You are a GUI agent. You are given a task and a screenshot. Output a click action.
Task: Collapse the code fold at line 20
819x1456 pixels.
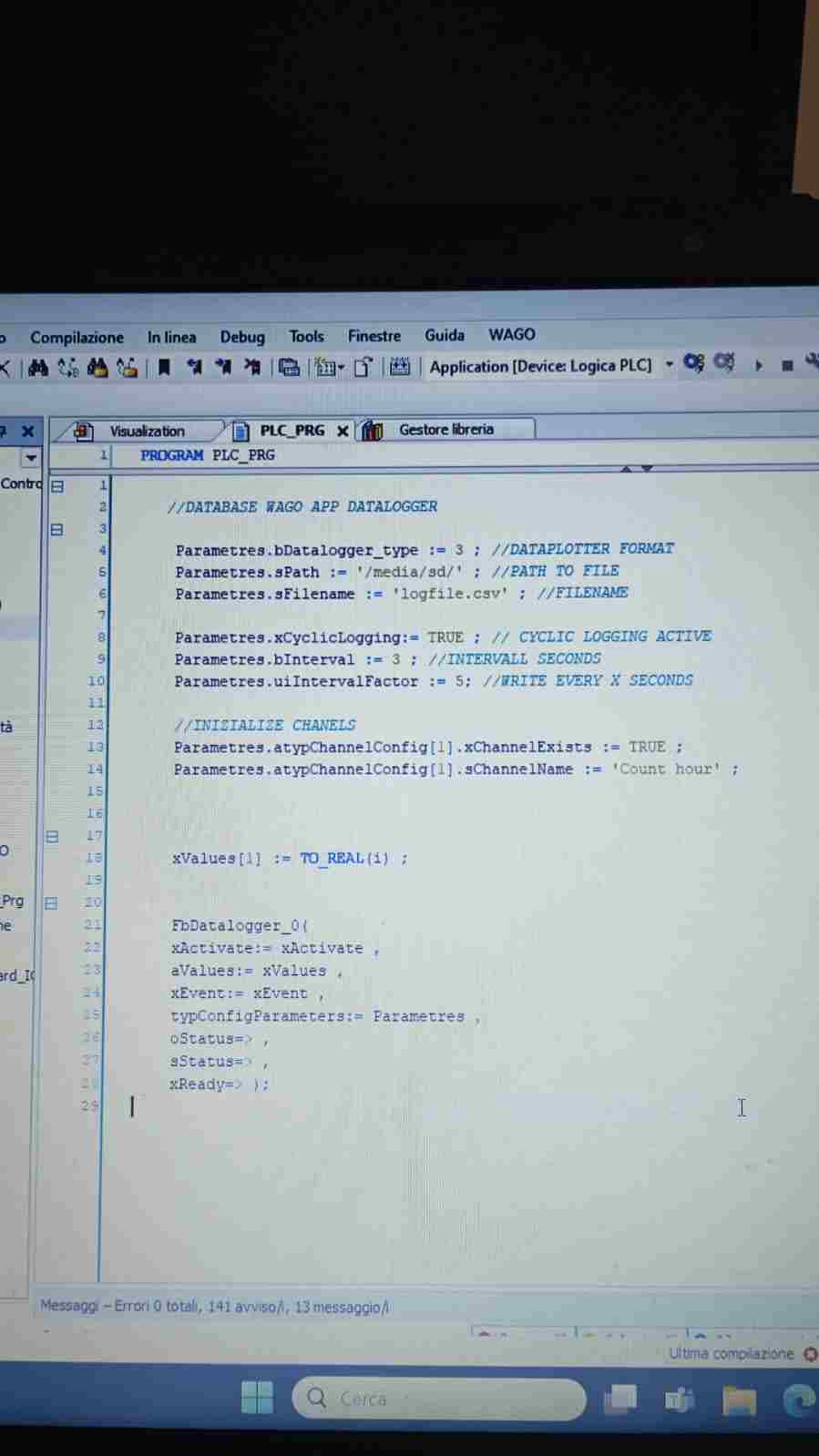51,902
